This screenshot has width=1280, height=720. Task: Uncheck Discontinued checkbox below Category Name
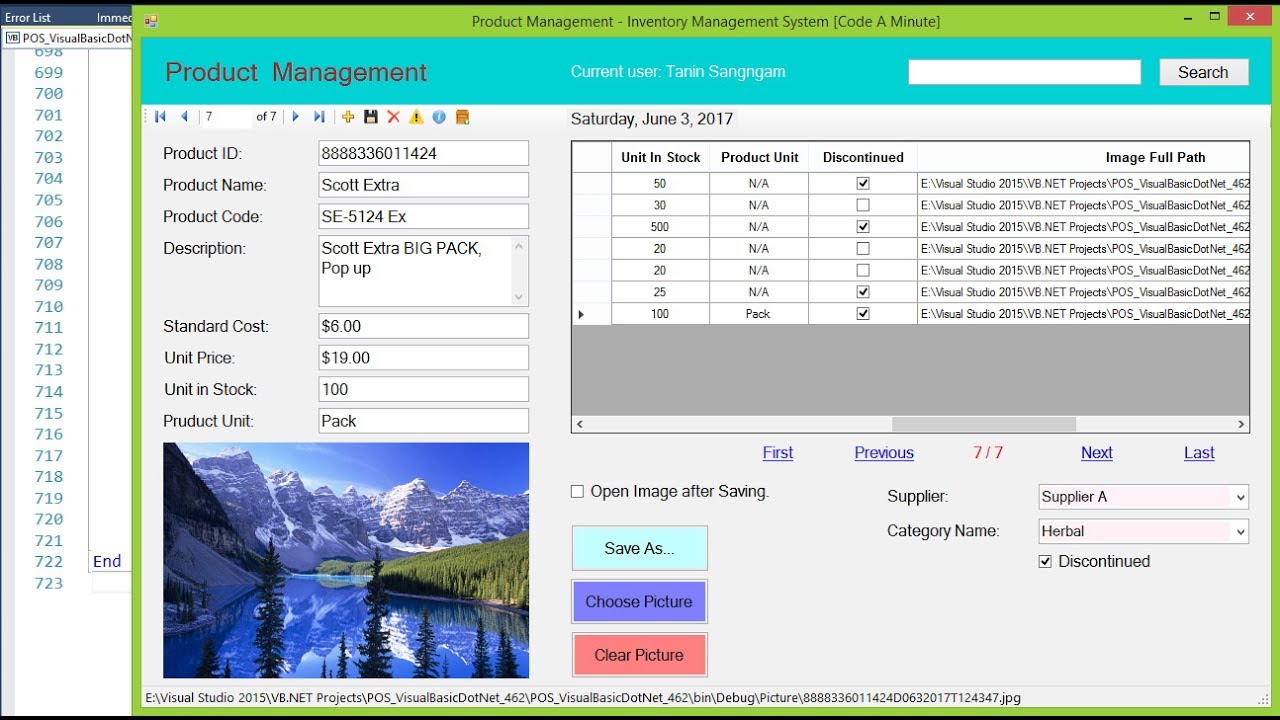1045,561
